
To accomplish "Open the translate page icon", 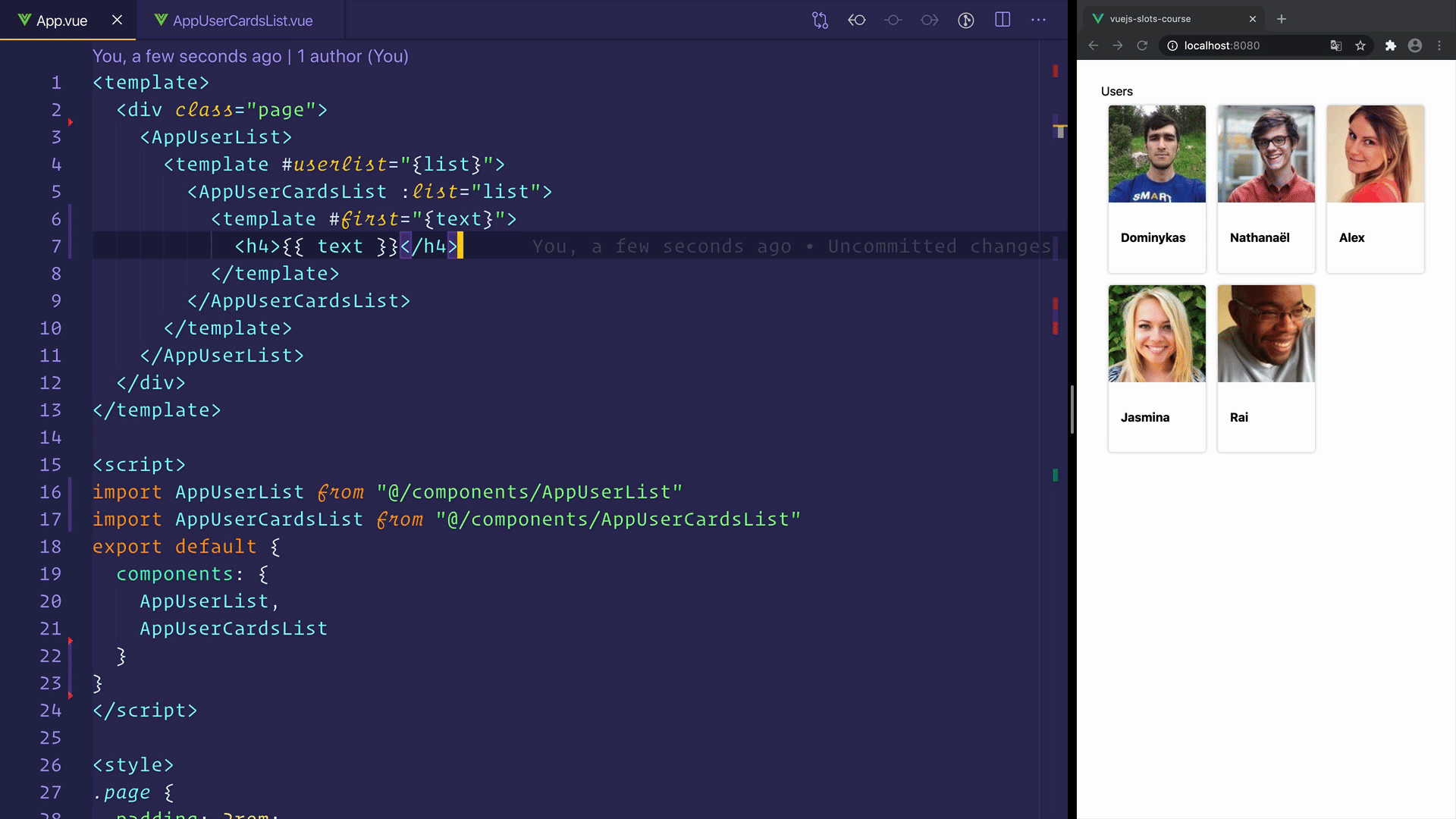I will [1336, 45].
